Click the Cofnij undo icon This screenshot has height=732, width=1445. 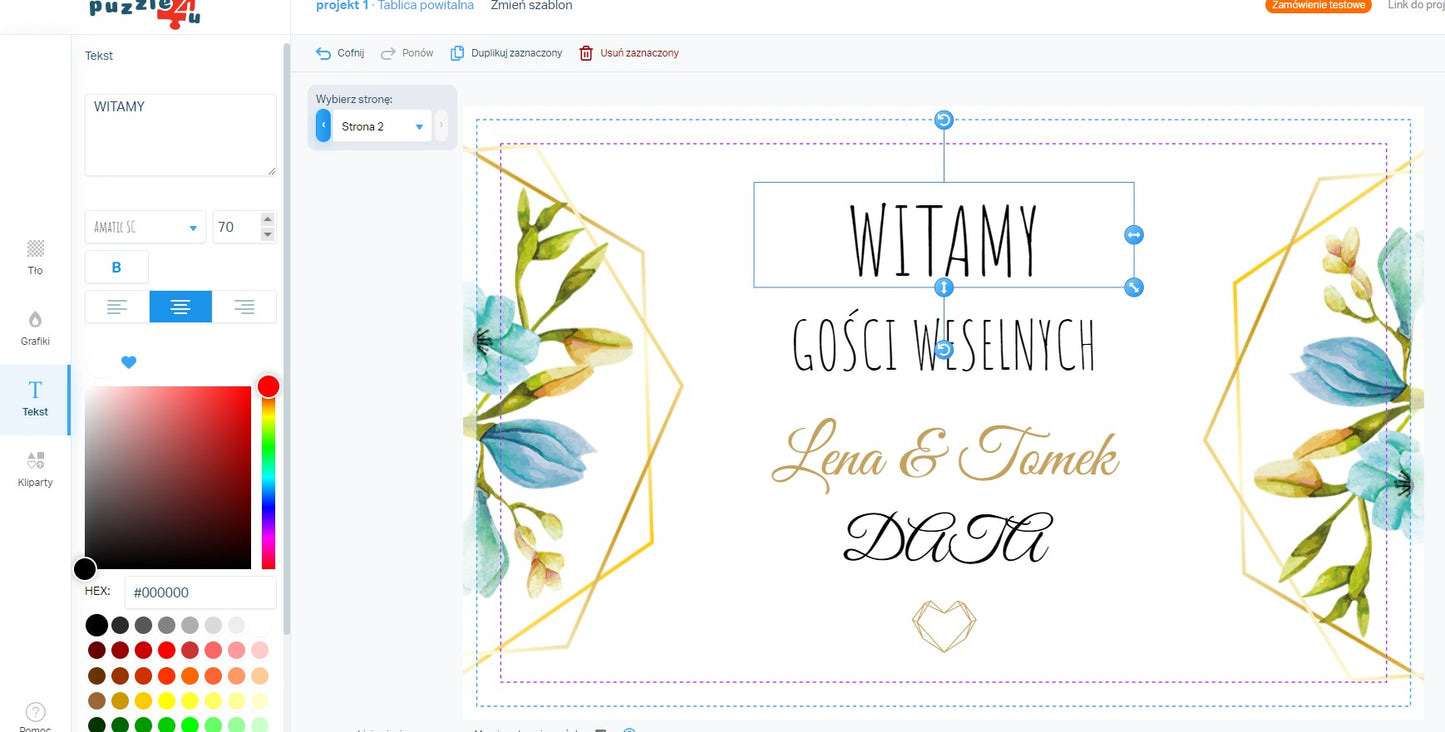(x=323, y=53)
